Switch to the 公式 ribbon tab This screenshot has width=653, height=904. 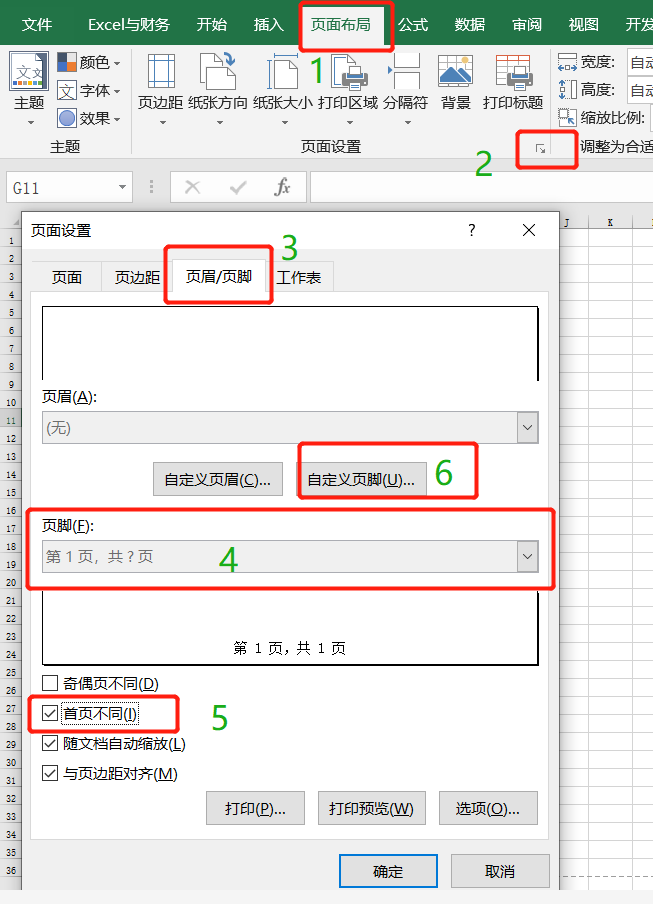pos(413,25)
